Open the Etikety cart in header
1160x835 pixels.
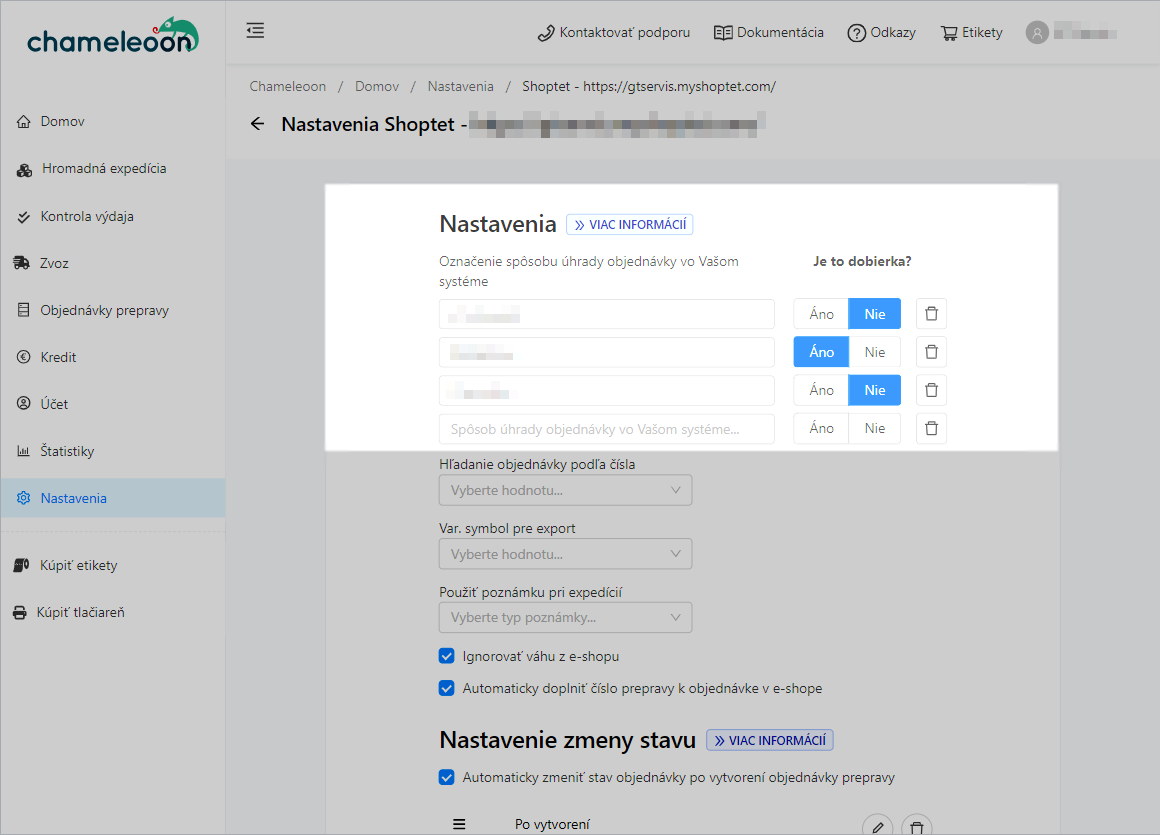[x=971, y=32]
